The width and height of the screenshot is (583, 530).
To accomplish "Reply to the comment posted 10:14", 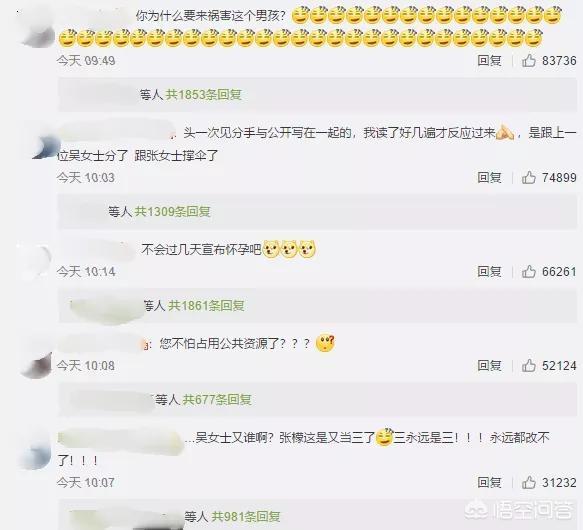I will click(x=489, y=272).
